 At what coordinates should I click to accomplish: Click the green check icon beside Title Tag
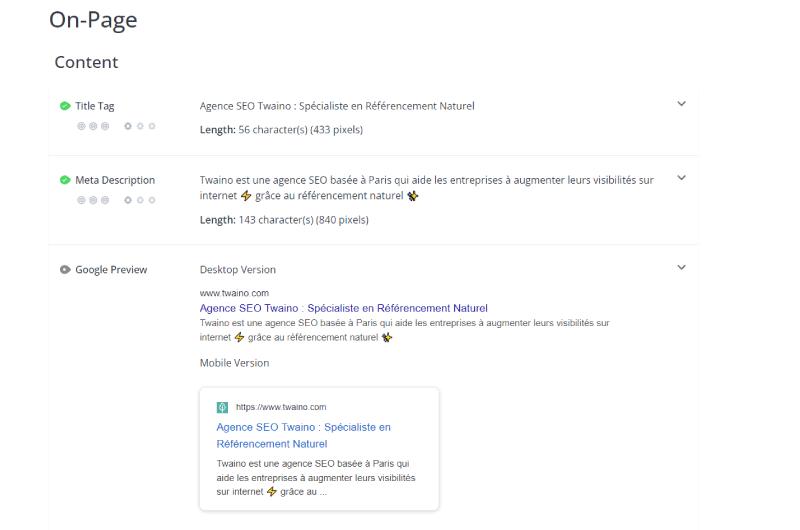(65, 106)
